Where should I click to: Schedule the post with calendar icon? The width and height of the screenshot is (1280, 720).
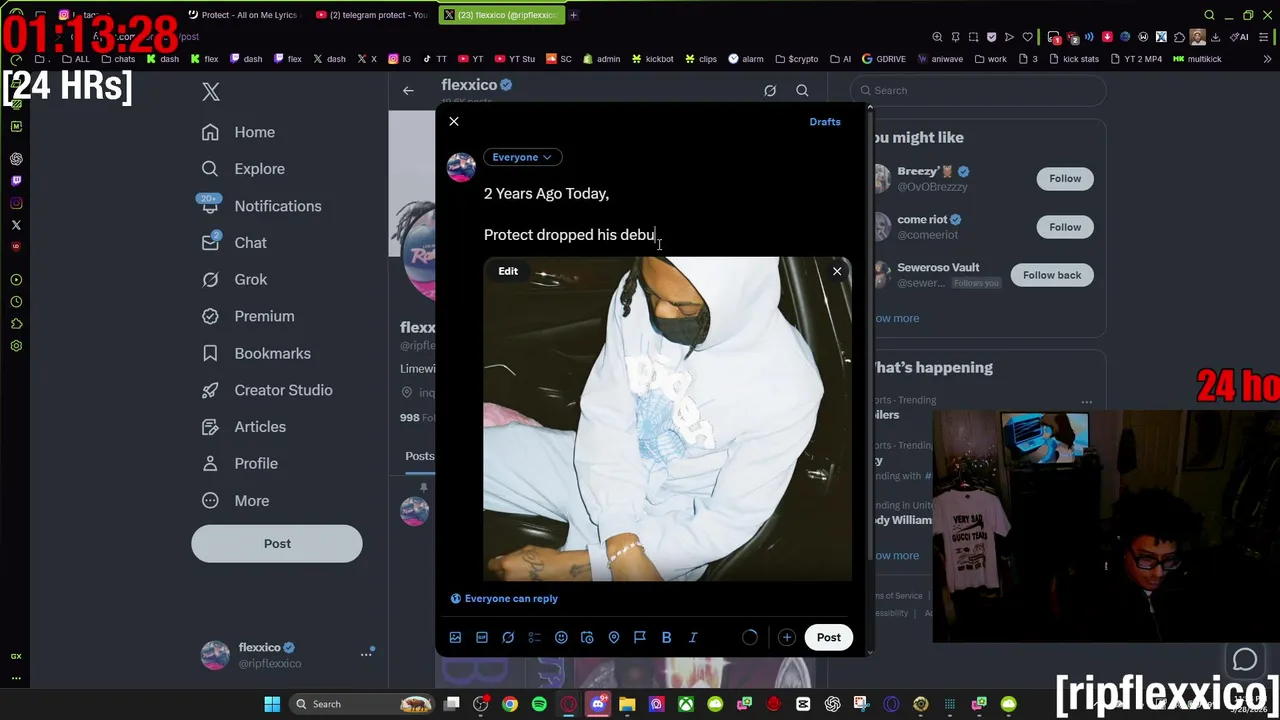click(x=587, y=637)
